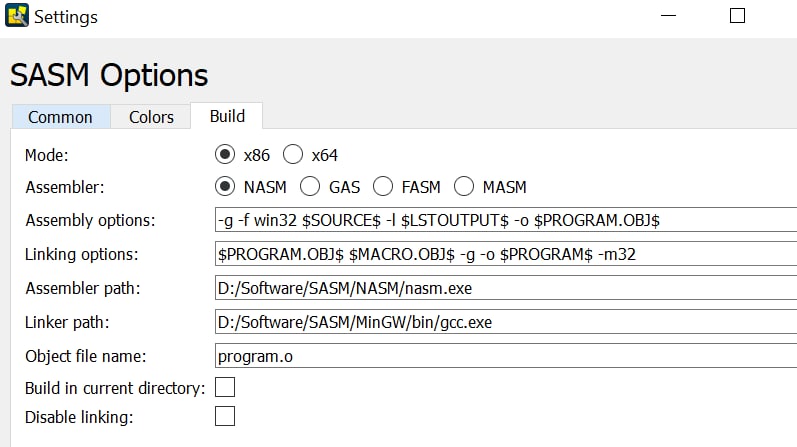The image size is (797, 447).
Task: Select the x64 mode radio button
Action: [293, 155]
